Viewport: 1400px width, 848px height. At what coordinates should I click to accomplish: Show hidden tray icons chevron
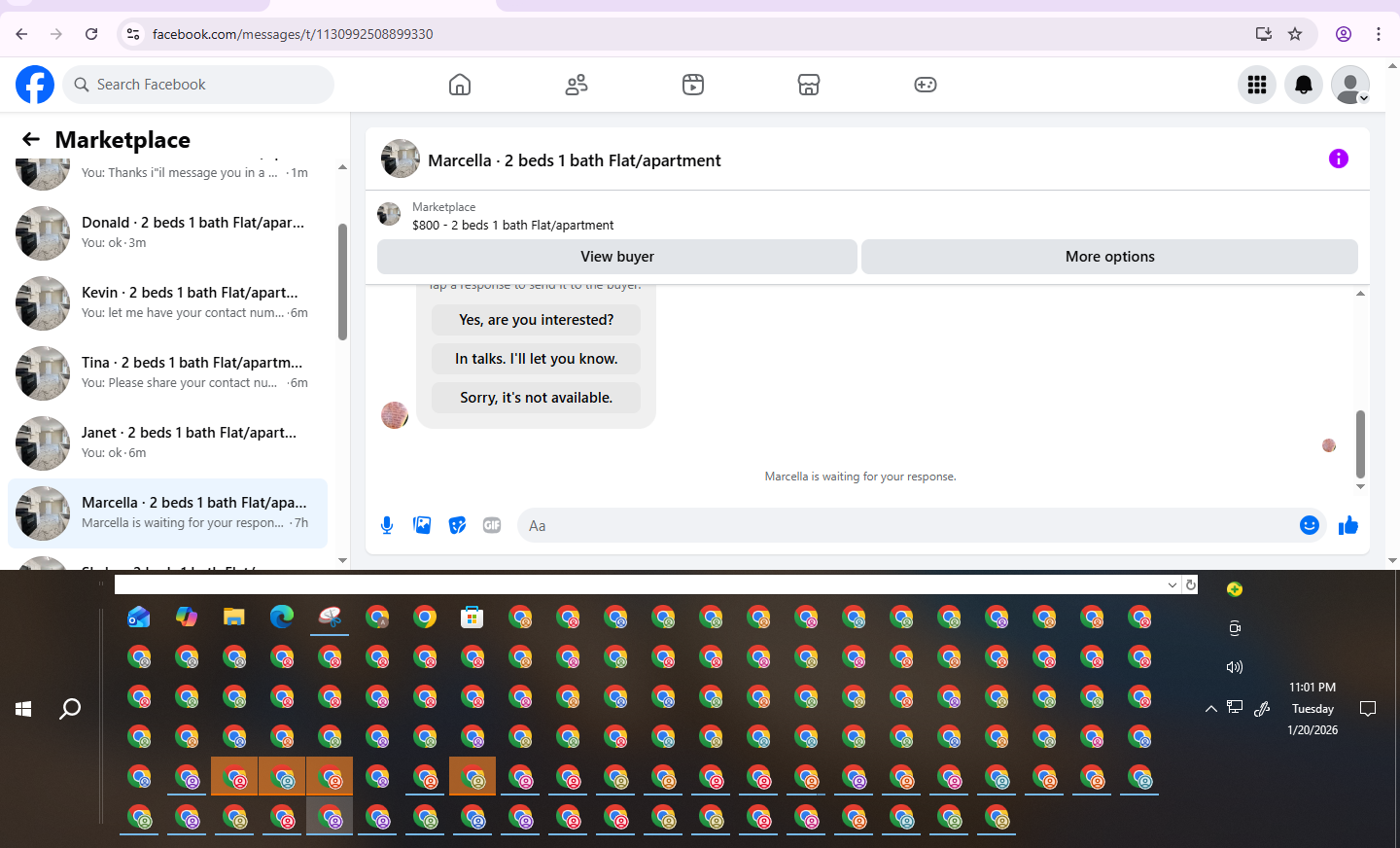click(1211, 709)
